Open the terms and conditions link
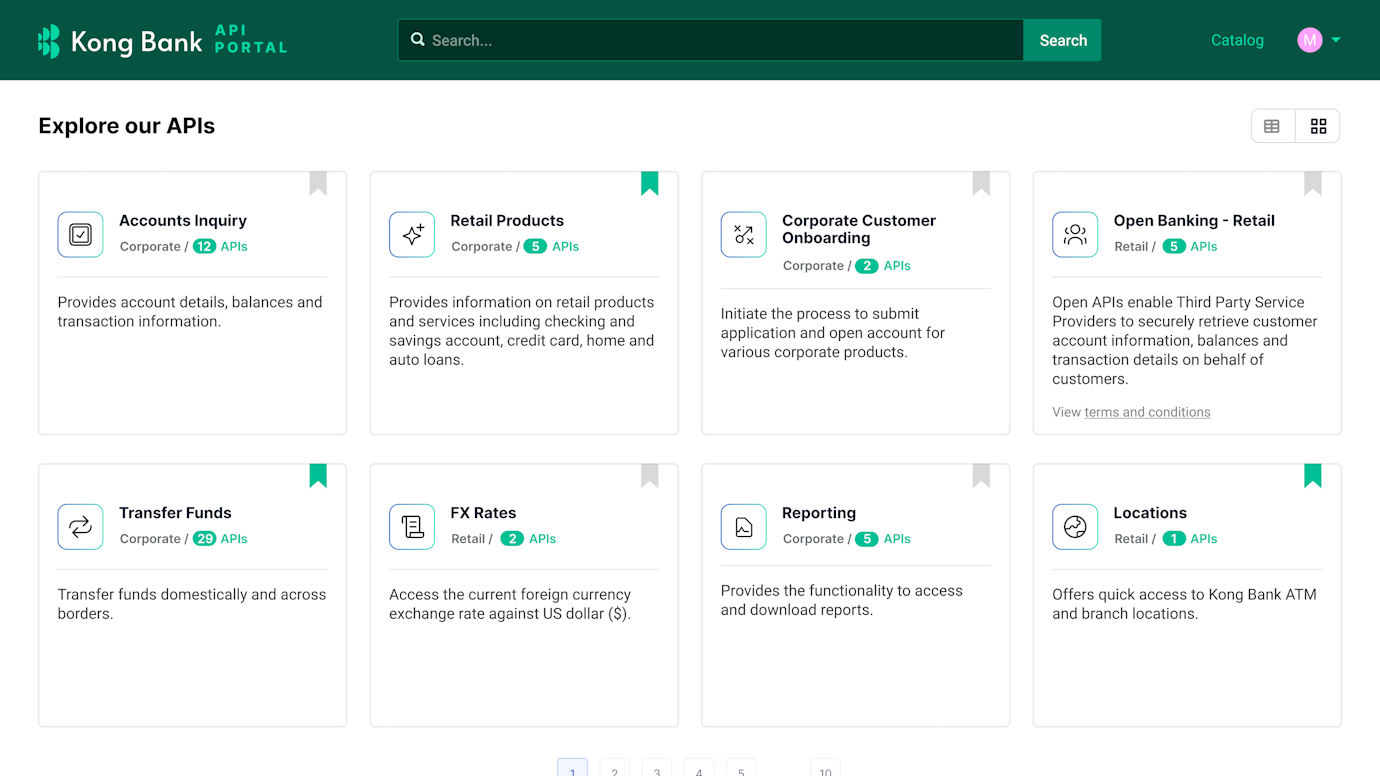 point(1147,411)
